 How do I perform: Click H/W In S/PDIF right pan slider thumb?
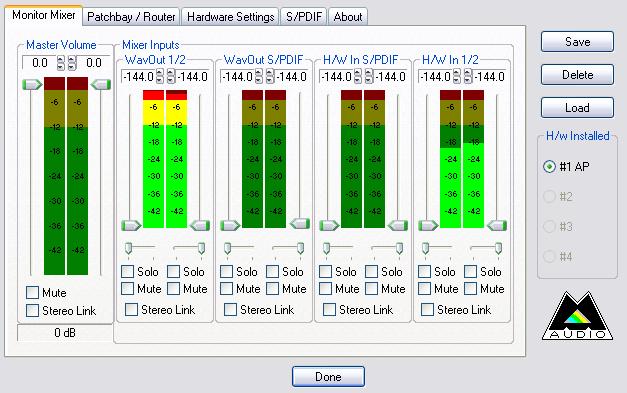coord(399,248)
